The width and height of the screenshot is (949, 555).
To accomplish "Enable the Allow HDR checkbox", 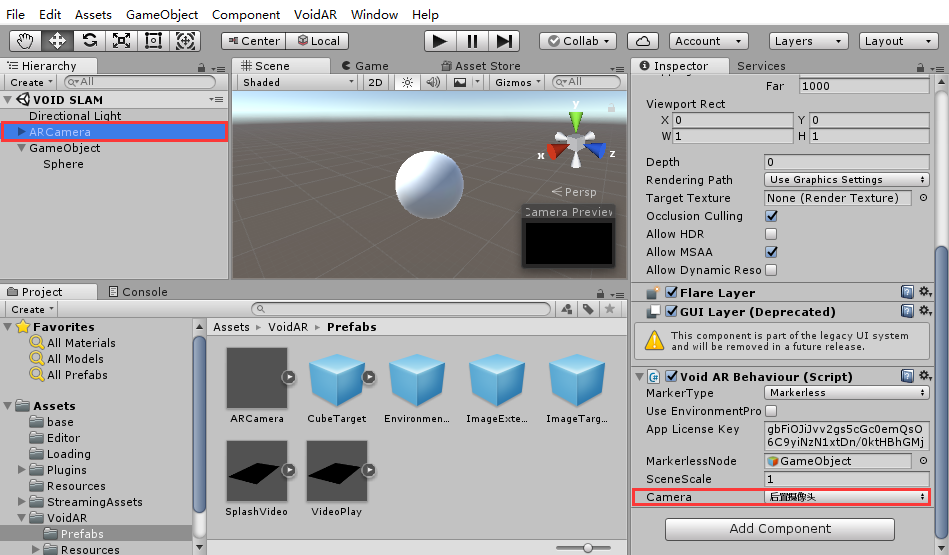I will pos(771,234).
